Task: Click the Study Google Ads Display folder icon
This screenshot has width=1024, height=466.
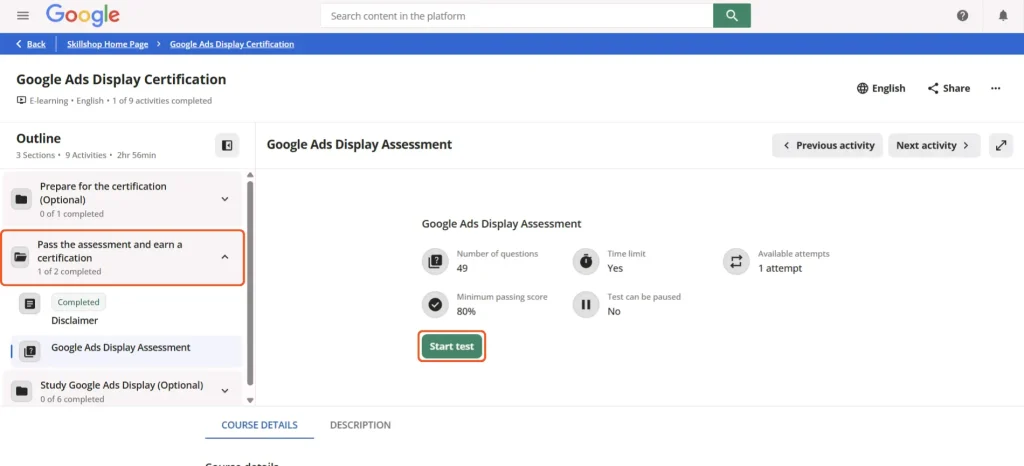Action: click(x=22, y=391)
